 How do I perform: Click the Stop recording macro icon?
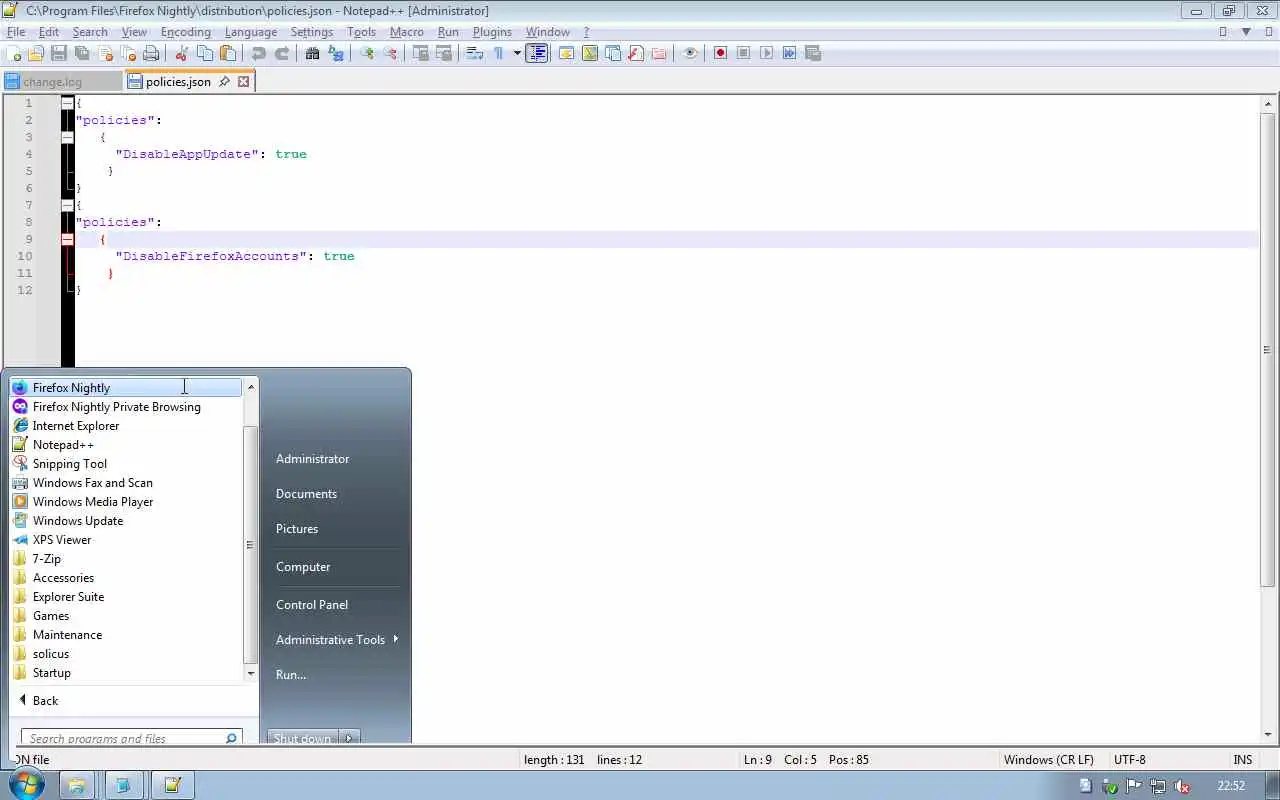[743, 53]
